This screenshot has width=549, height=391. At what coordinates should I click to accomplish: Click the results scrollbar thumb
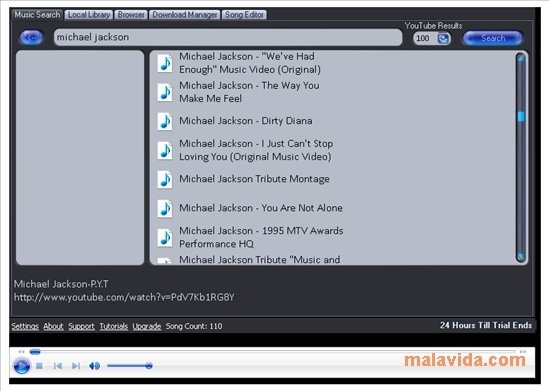(521, 117)
